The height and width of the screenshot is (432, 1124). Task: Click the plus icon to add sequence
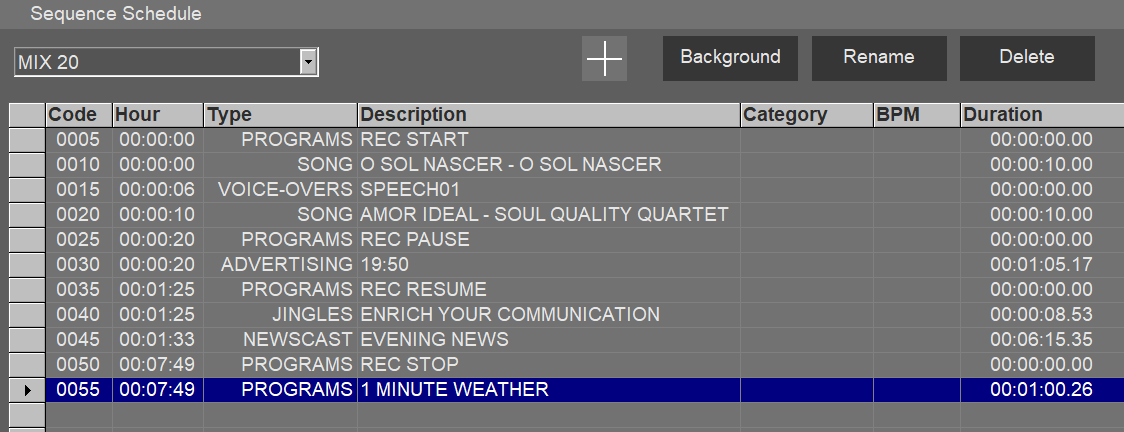(x=604, y=59)
